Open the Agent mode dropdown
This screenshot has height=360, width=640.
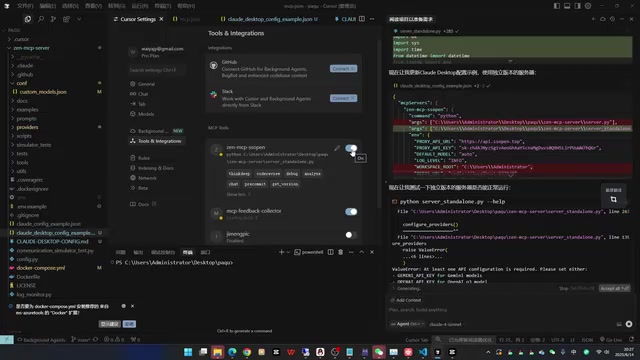[407, 324]
